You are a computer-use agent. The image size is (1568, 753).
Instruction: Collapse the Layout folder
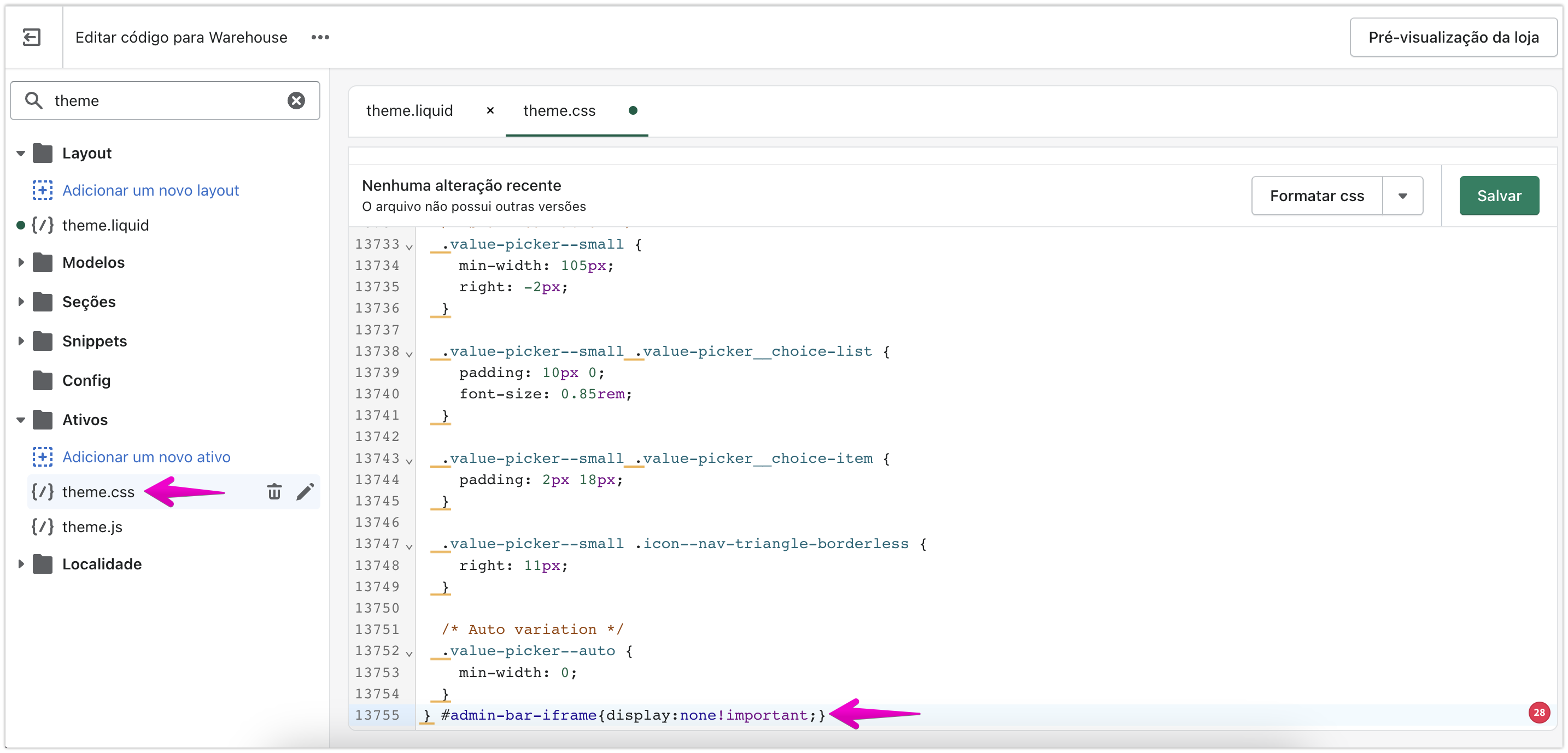tap(21, 153)
